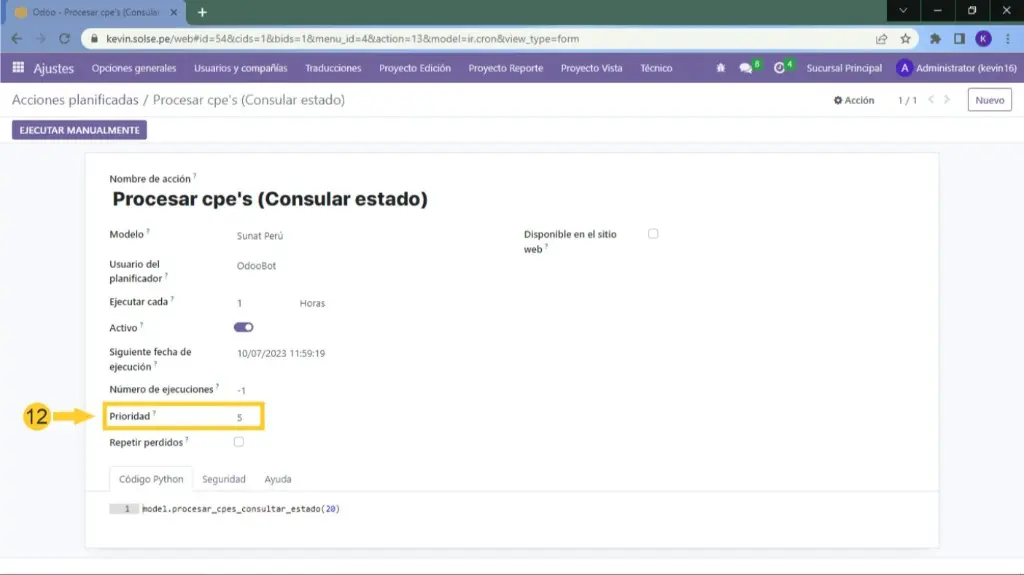Click the debug bug icon in navbar
Viewport: 1024px width, 575px height.
point(721,68)
